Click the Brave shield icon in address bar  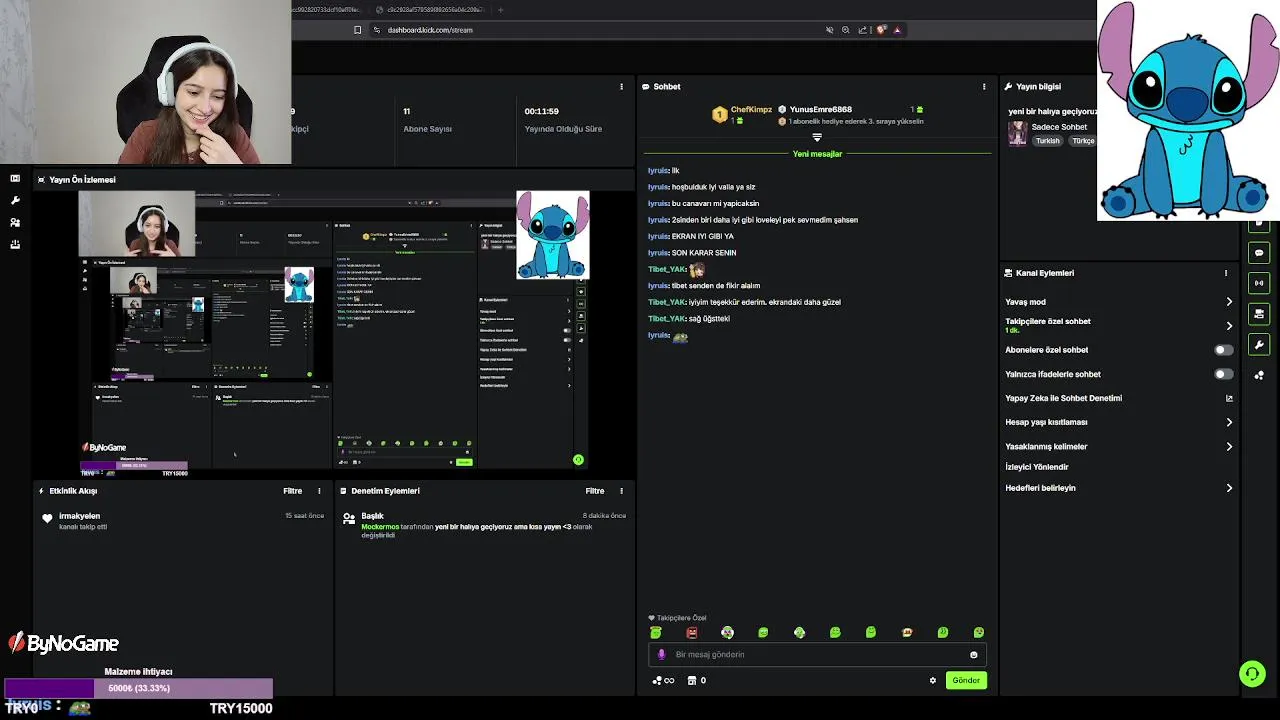tap(881, 30)
